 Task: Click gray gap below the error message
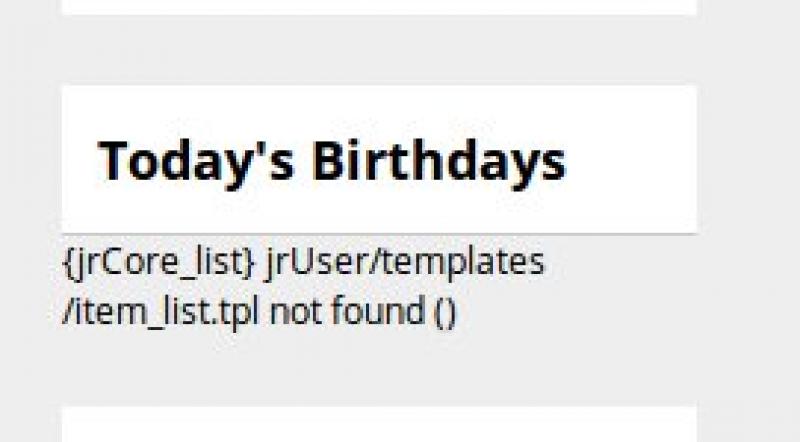(378, 368)
